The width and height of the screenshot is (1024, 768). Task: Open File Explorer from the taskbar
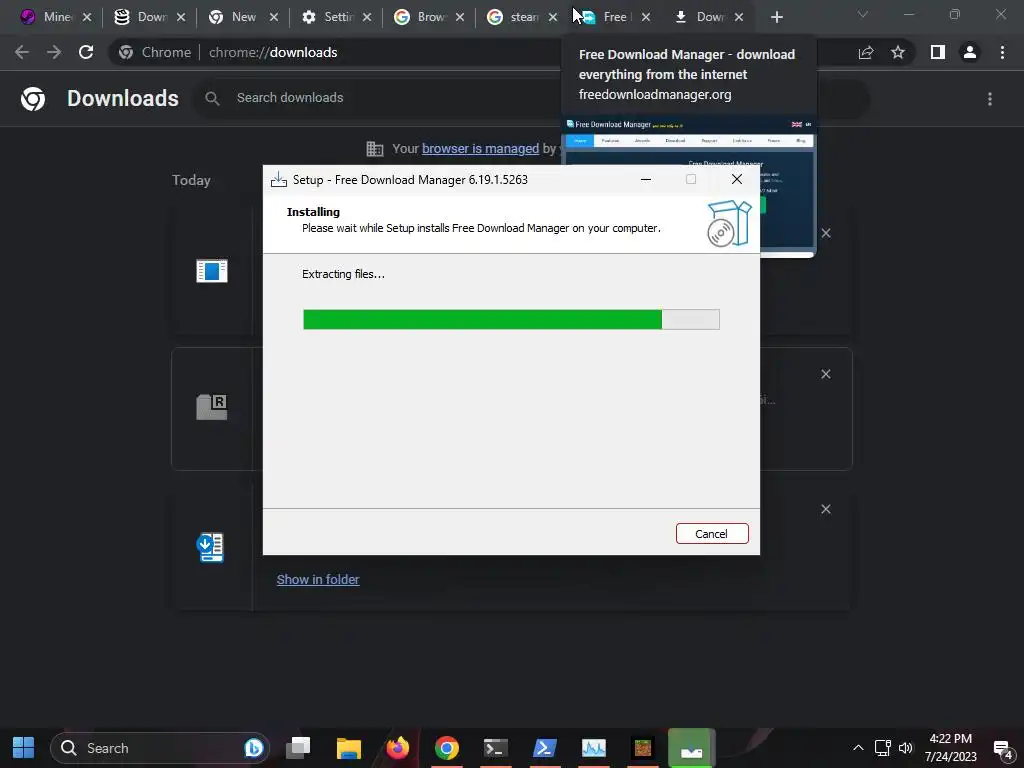tap(349, 748)
